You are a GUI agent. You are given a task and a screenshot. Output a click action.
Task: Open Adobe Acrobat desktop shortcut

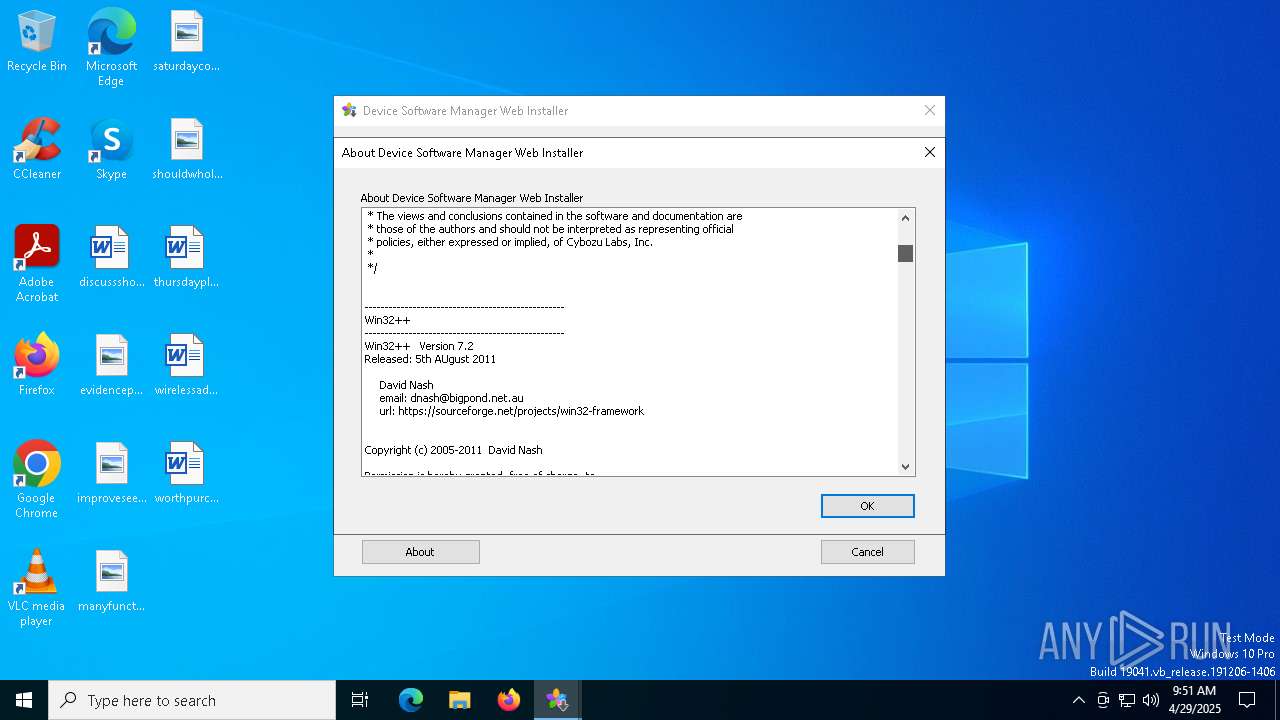click(37, 264)
